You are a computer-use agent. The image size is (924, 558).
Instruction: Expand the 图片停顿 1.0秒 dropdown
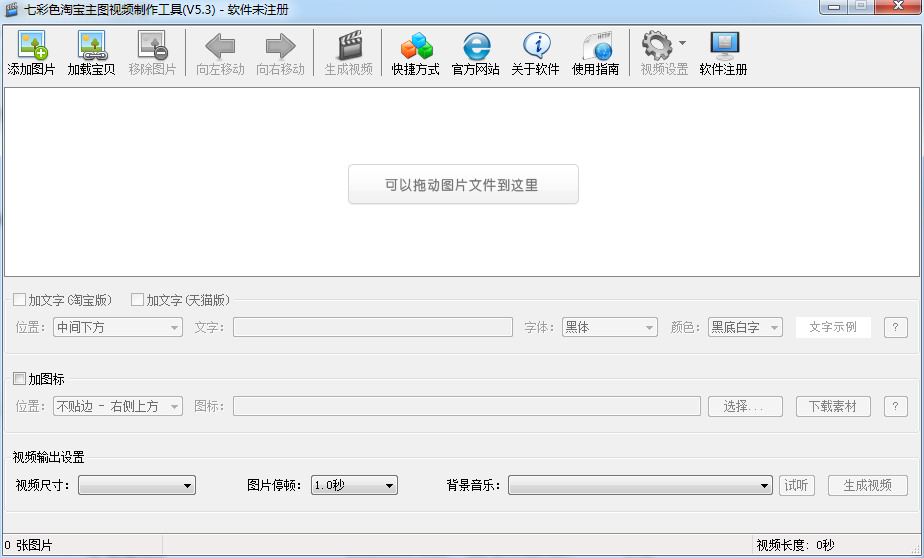[354, 486]
